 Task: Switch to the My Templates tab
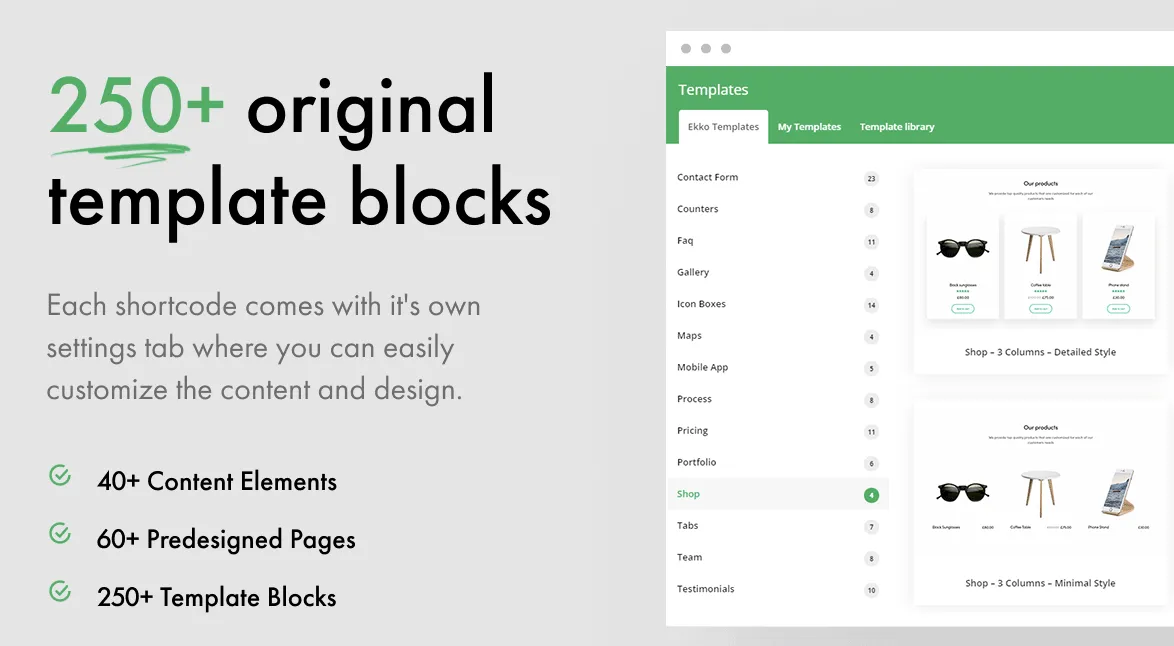pos(809,127)
